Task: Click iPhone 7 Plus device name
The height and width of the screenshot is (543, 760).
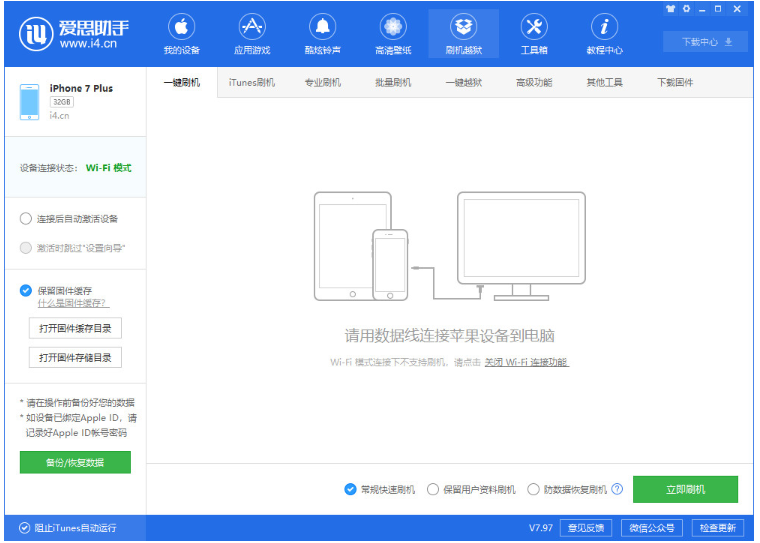Action: click(81, 88)
